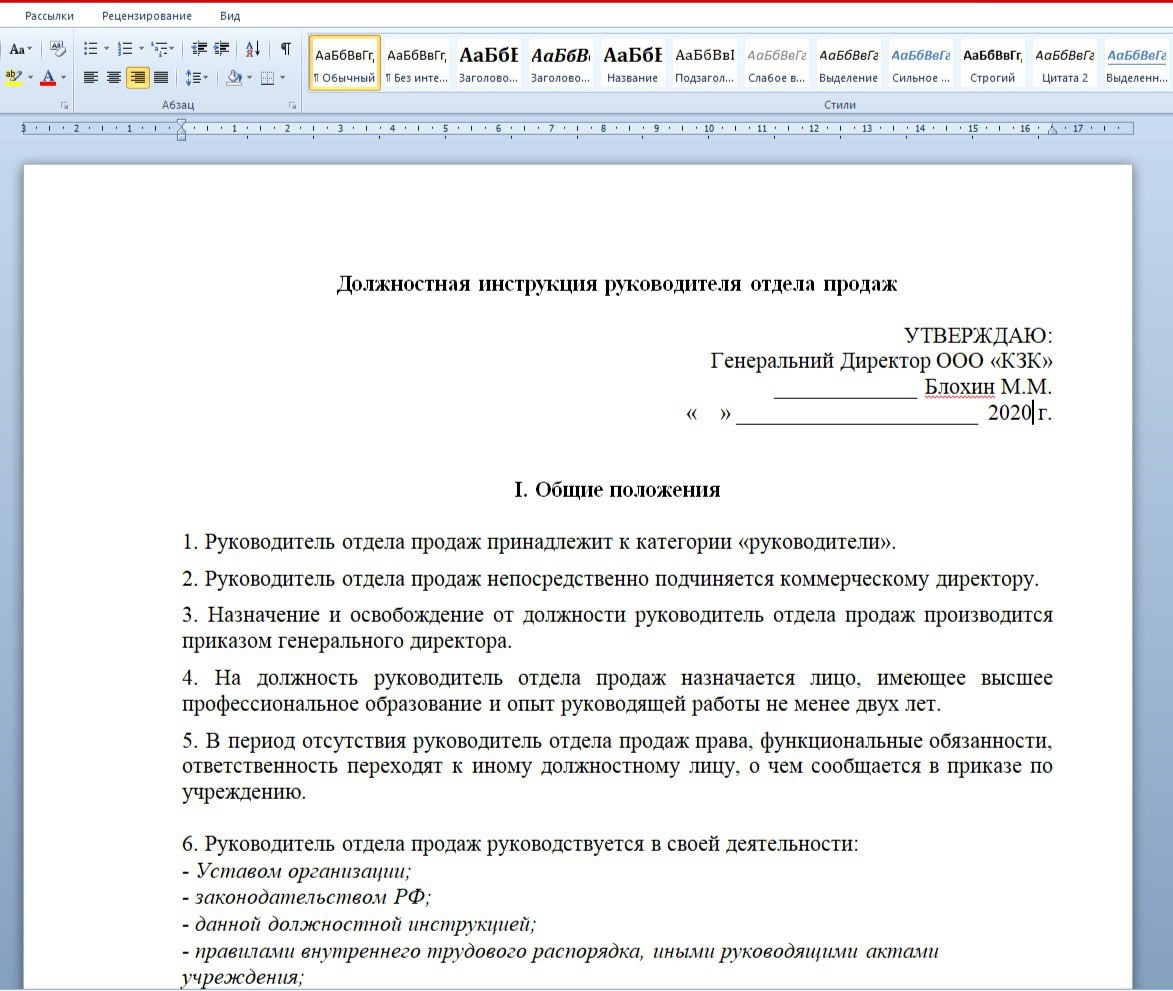This screenshot has height=991, width=1173.
Task: Click the Clear Formatting eraser icon
Action: (59, 49)
